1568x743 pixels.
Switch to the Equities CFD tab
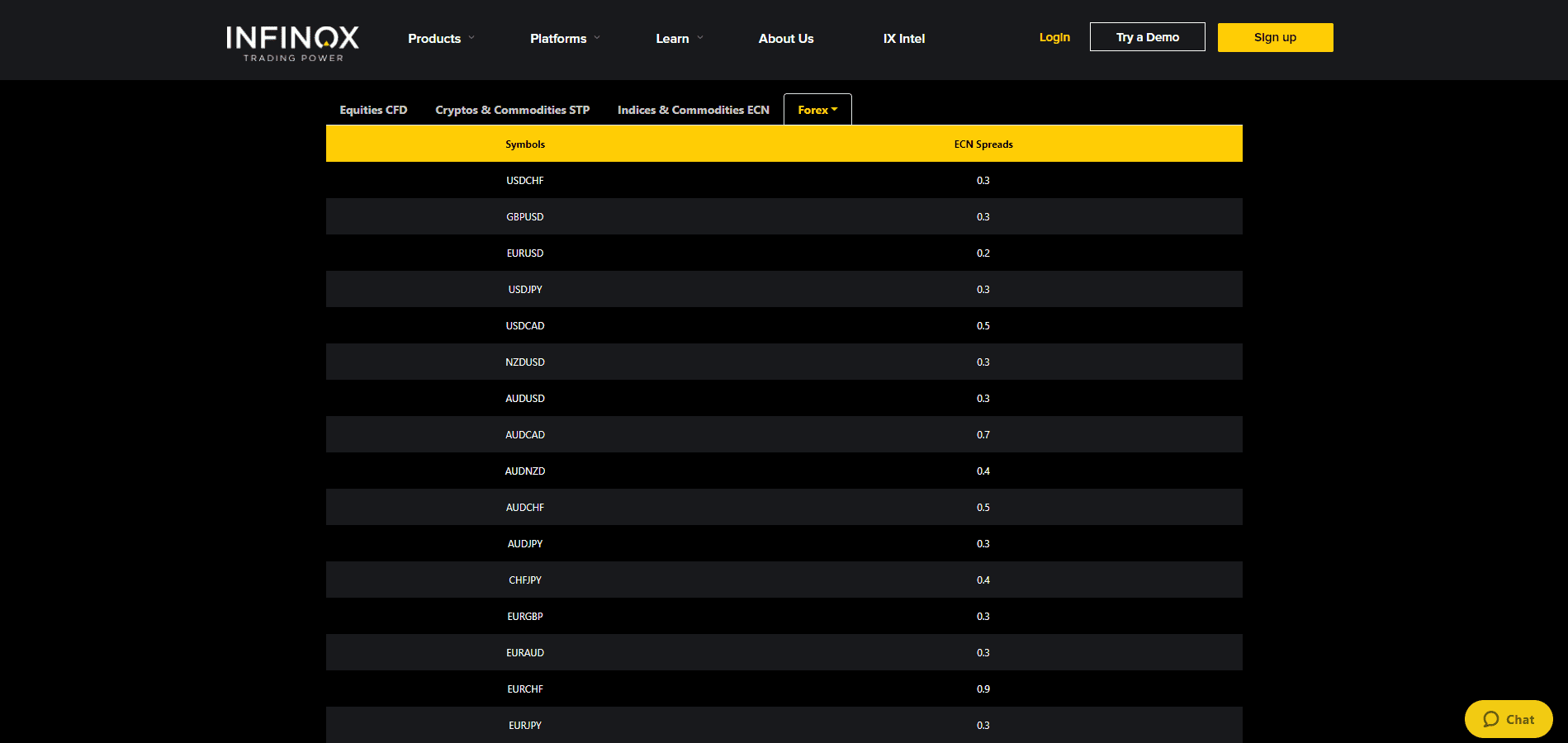372,109
